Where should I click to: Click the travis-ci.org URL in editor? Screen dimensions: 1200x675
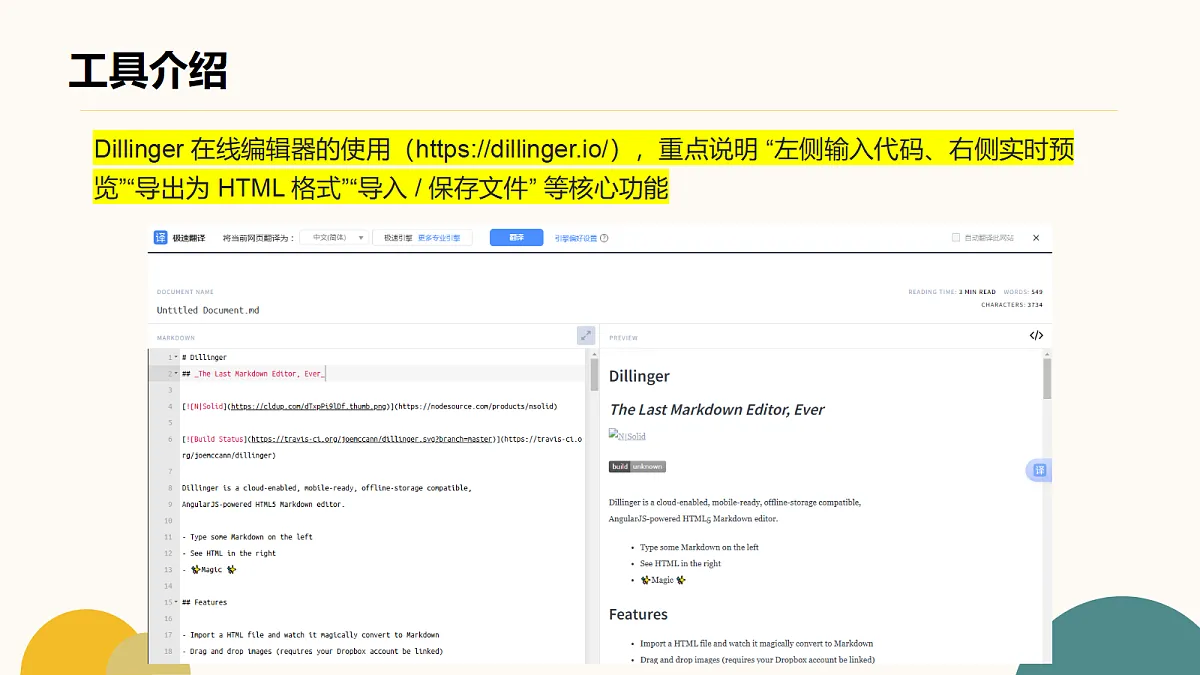[372, 439]
